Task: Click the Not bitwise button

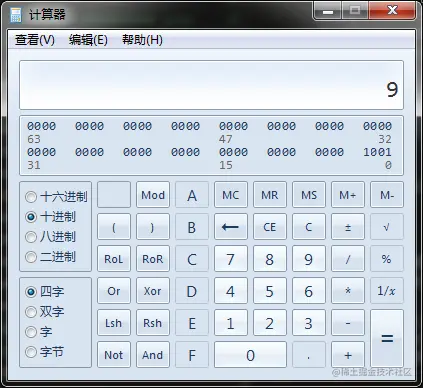Action: pyautogui.click(x=114, y=355)
